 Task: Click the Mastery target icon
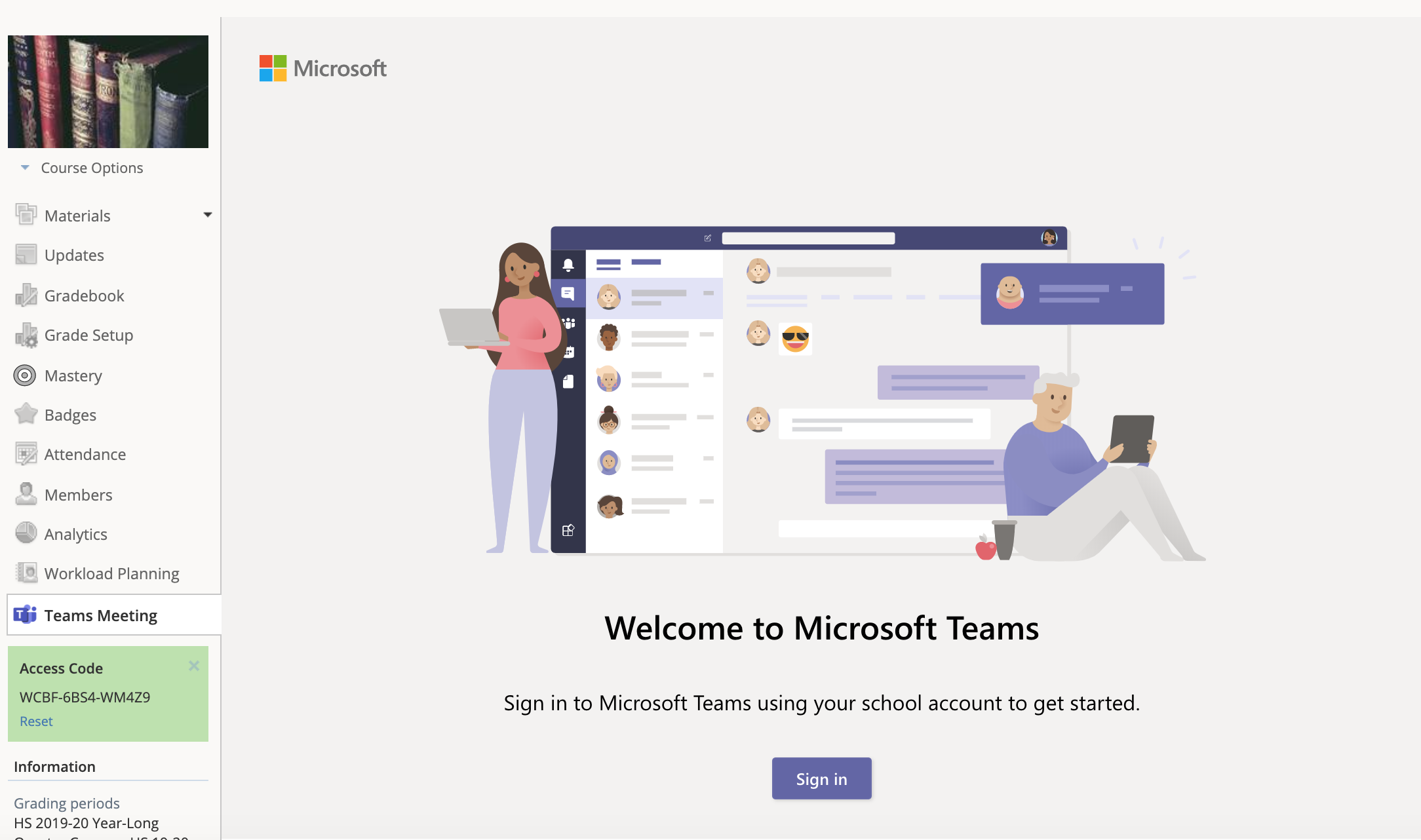tap(25, 375)
